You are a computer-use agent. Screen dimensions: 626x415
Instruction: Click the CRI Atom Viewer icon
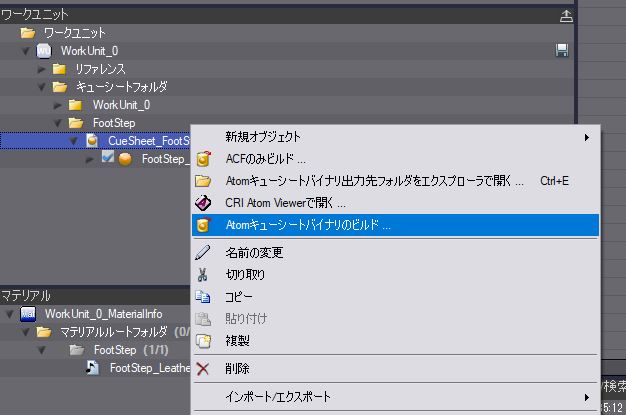[203, 203]
